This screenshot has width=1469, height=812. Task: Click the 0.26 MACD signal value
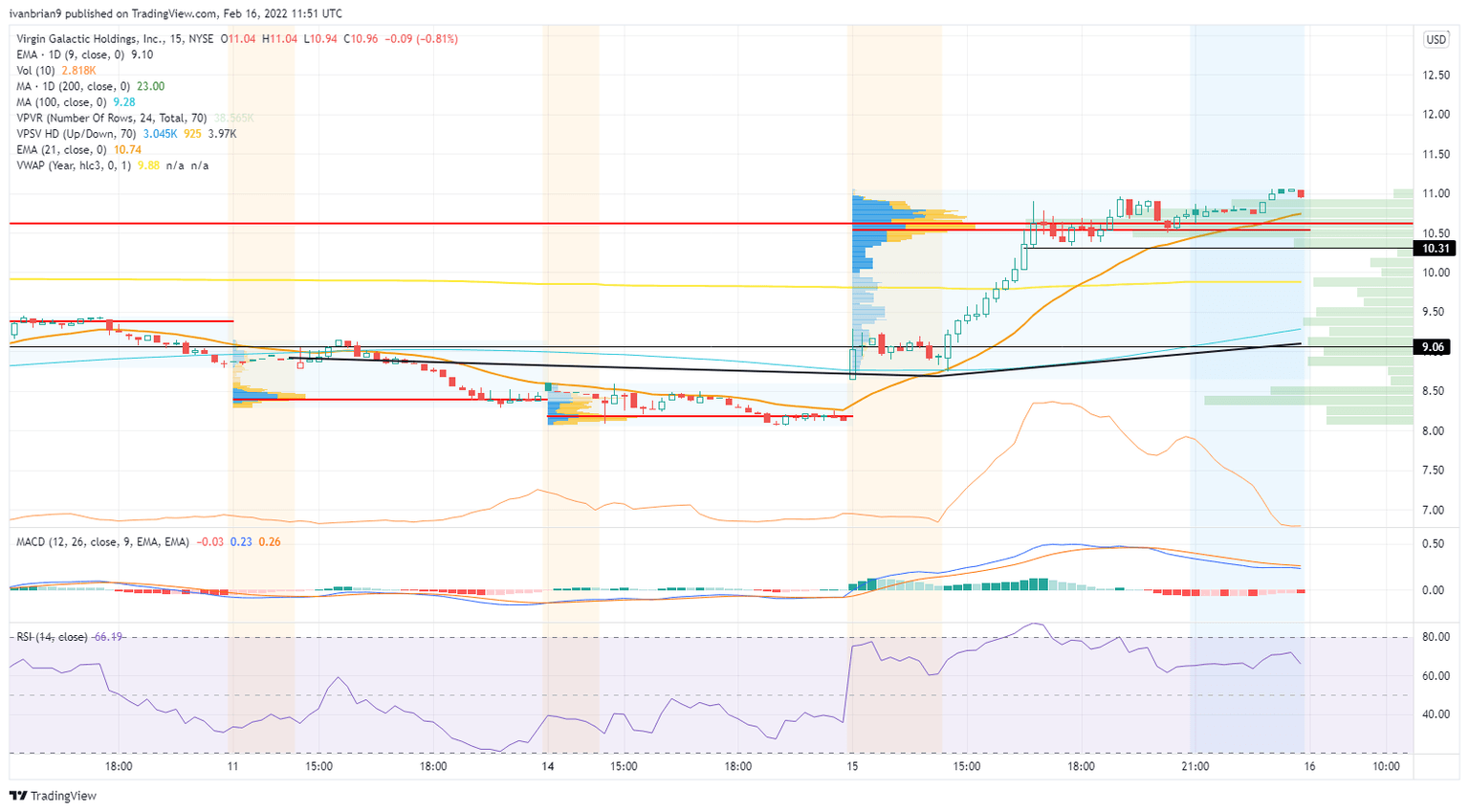click(x=270, y=542)
